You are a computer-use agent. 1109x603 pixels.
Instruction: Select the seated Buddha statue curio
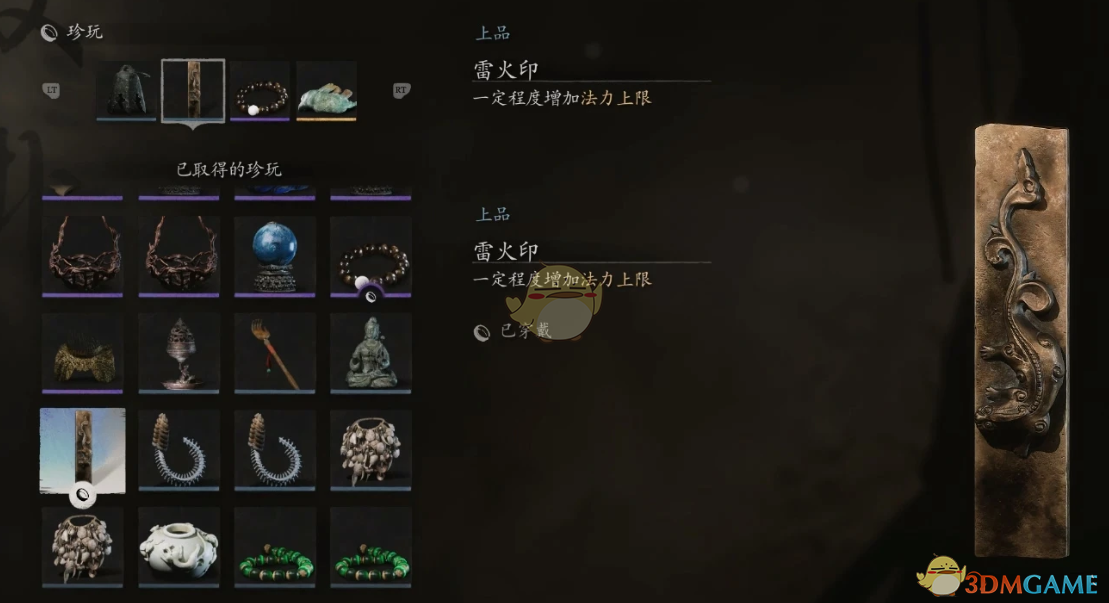coord(371,353)
